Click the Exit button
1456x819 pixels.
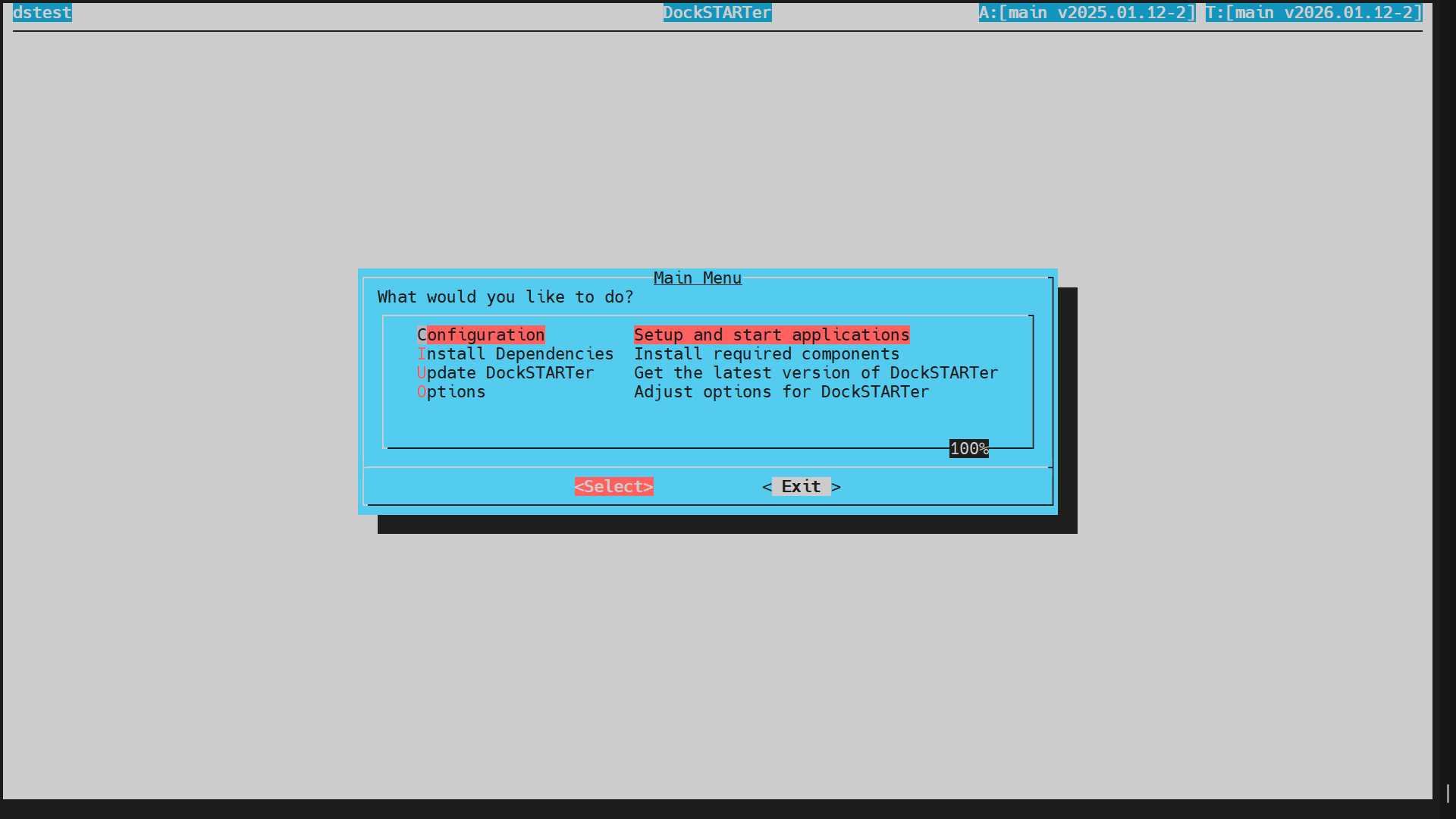pos(802,486)
